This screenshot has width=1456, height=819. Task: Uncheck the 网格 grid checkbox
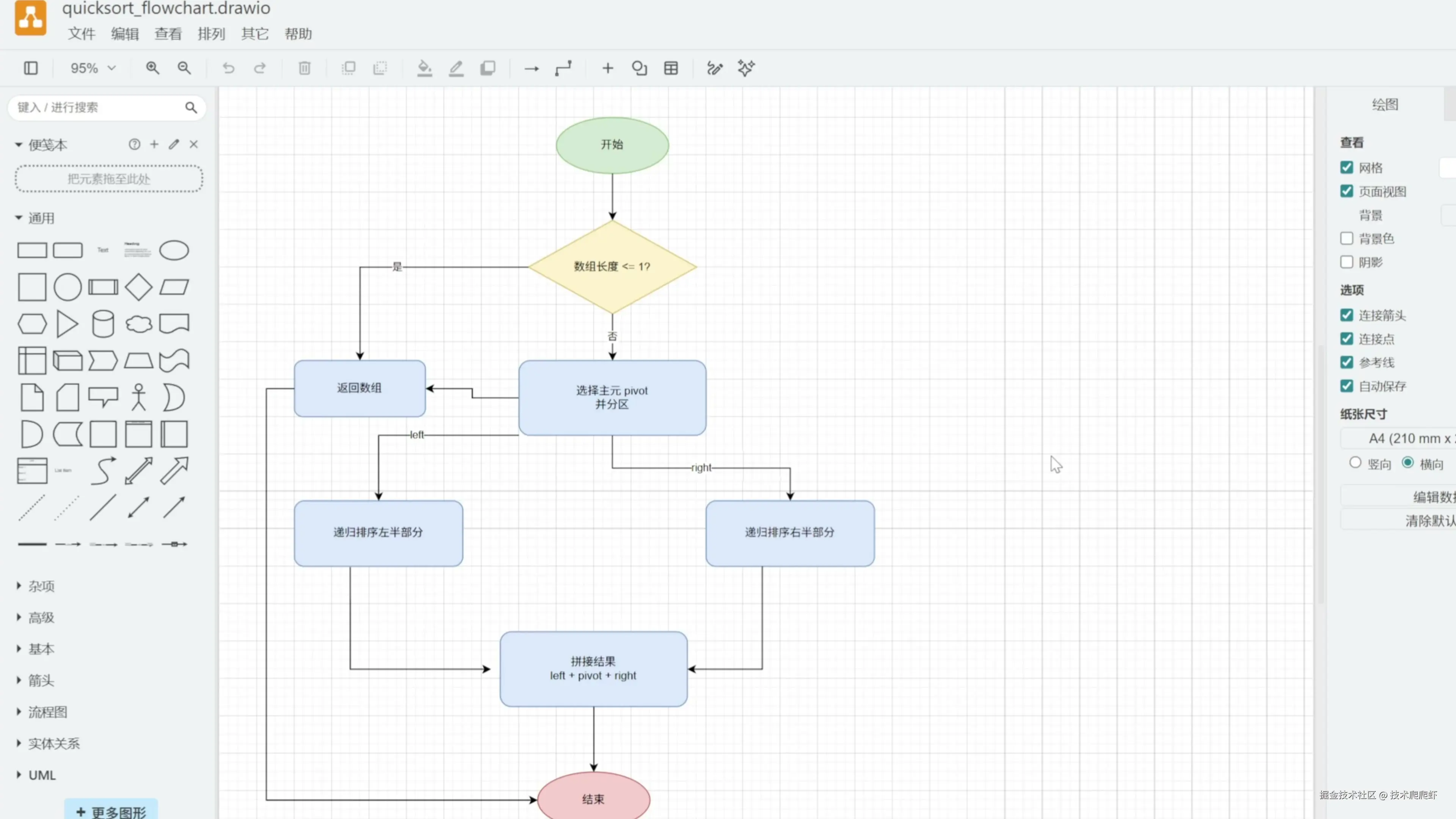pos(1346,167)
